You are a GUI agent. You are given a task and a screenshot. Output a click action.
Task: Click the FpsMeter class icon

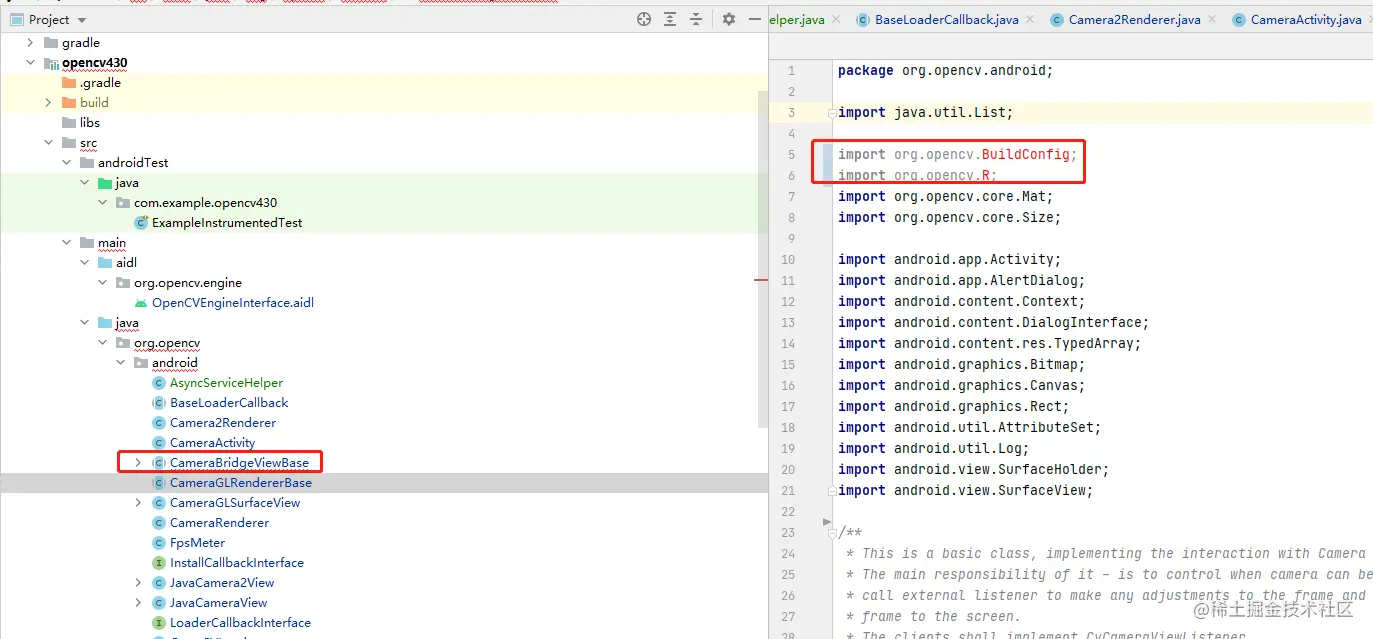point(159,543)
